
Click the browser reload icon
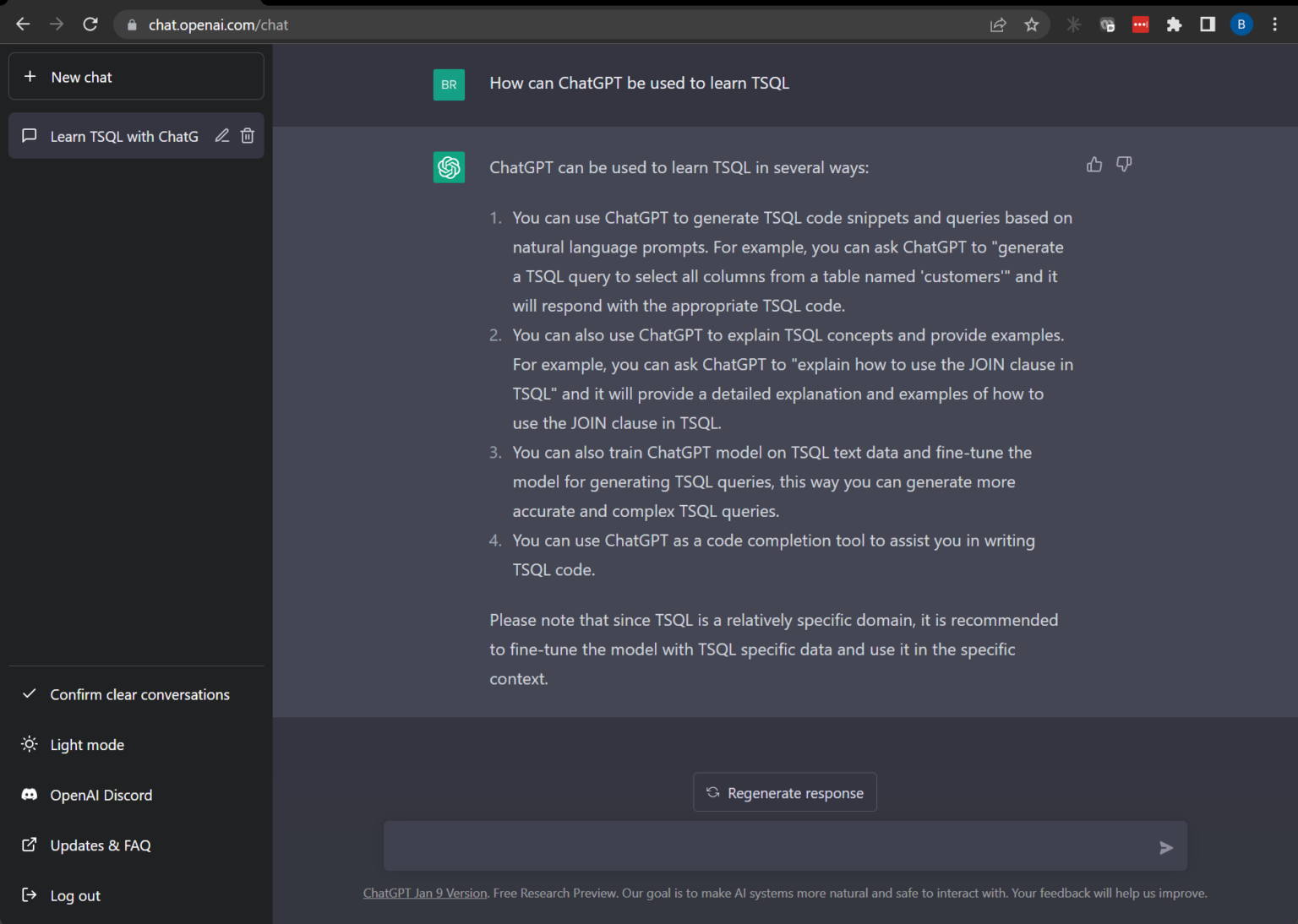coord(90,23)
